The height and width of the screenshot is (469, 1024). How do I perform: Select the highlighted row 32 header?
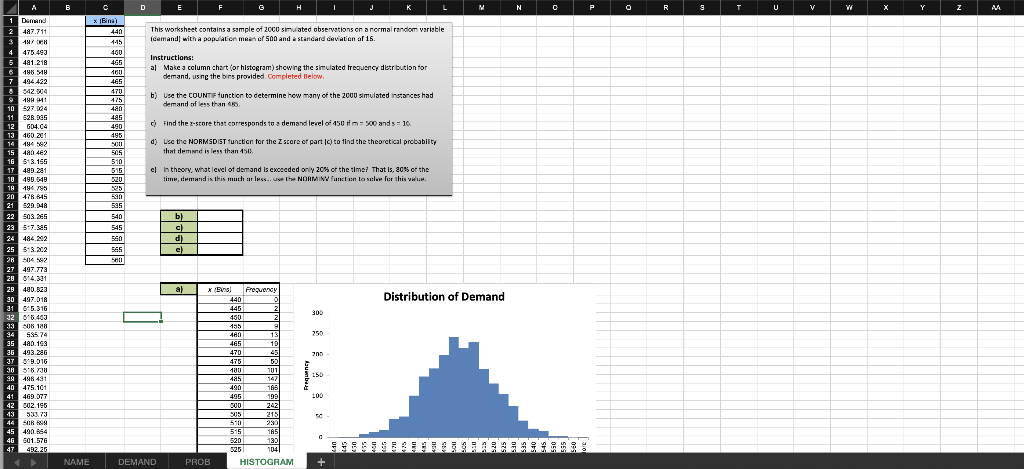(x=11, y=317)
